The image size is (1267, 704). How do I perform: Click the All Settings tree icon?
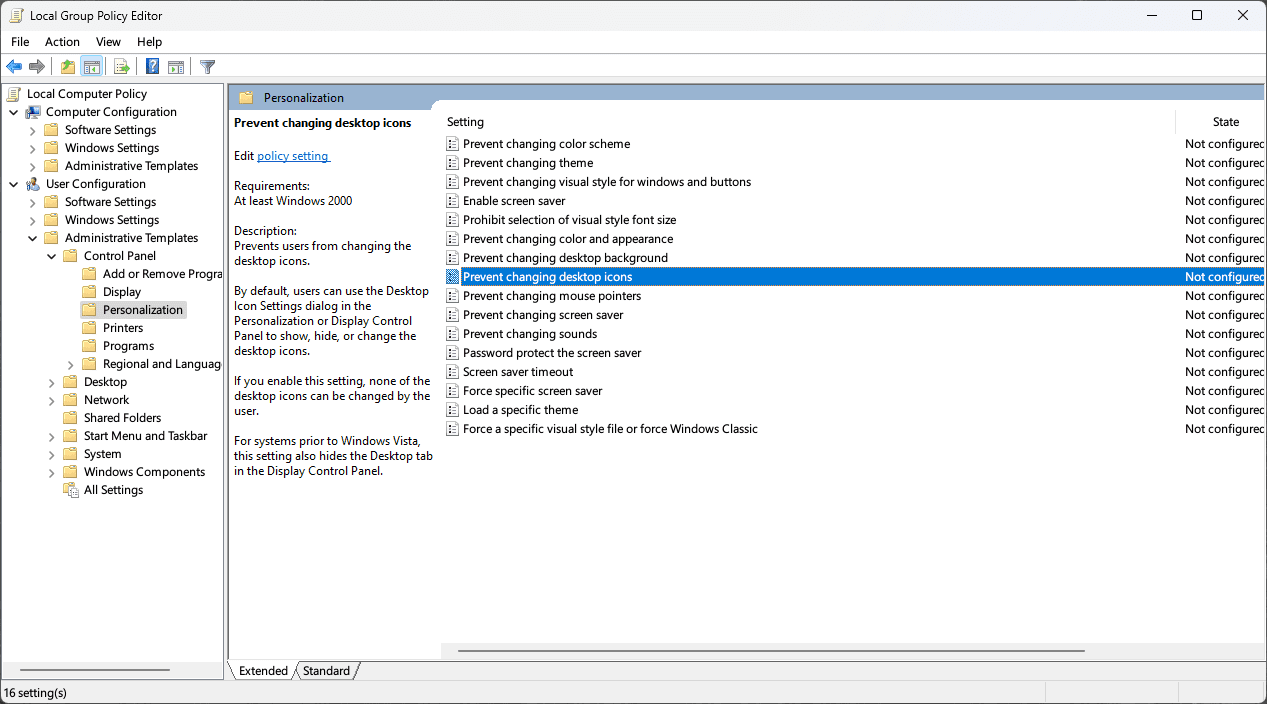pyautogui.click(x=71, y=490)
